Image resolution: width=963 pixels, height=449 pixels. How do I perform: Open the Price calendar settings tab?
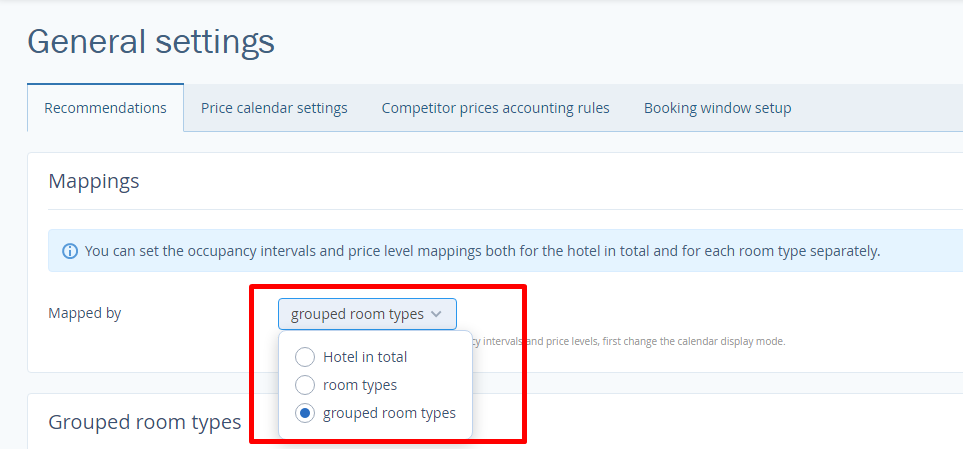(x=274, y=108)
